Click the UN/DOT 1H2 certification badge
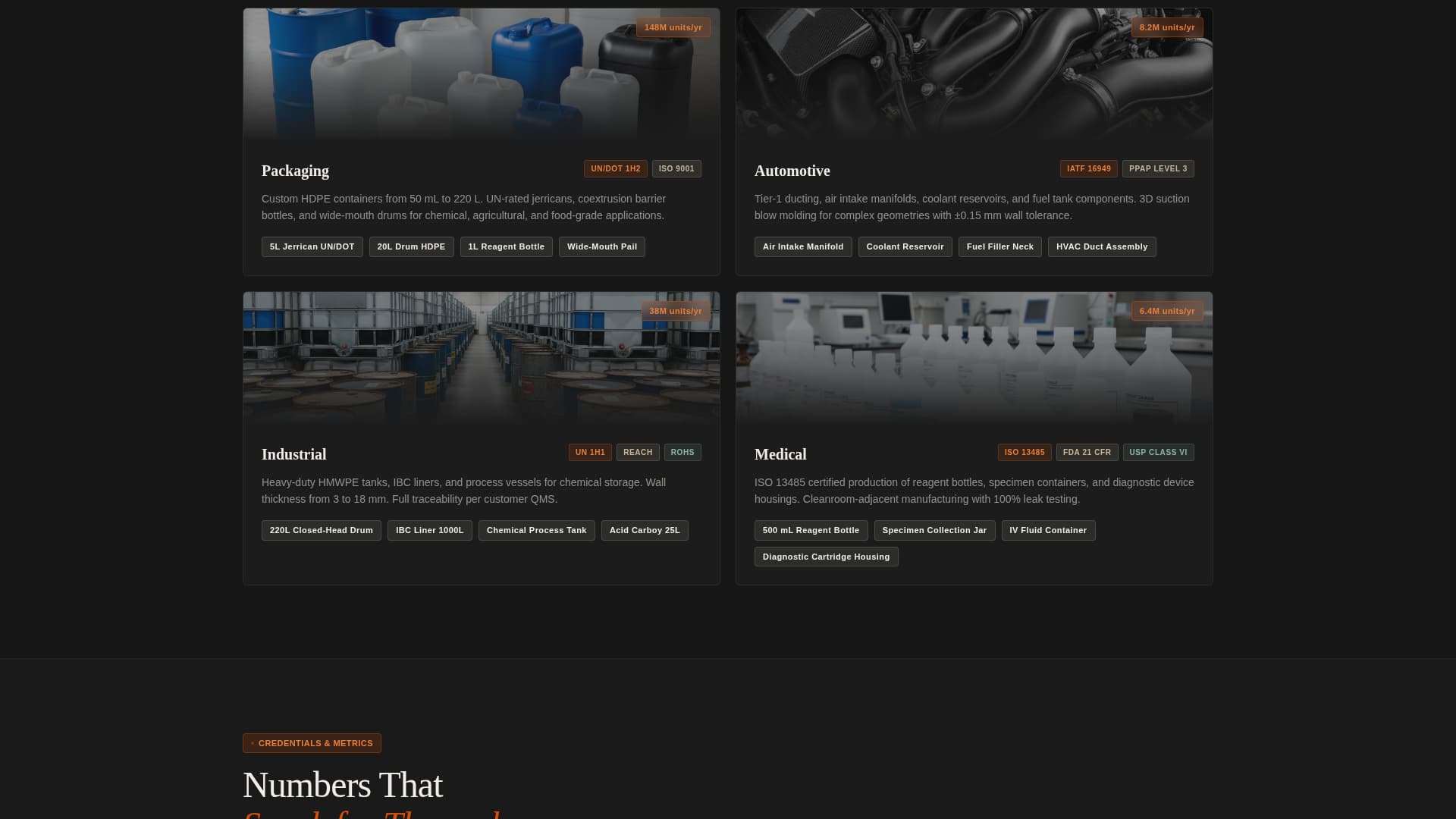The image size is (1456, 819). [x=615, y=168]
